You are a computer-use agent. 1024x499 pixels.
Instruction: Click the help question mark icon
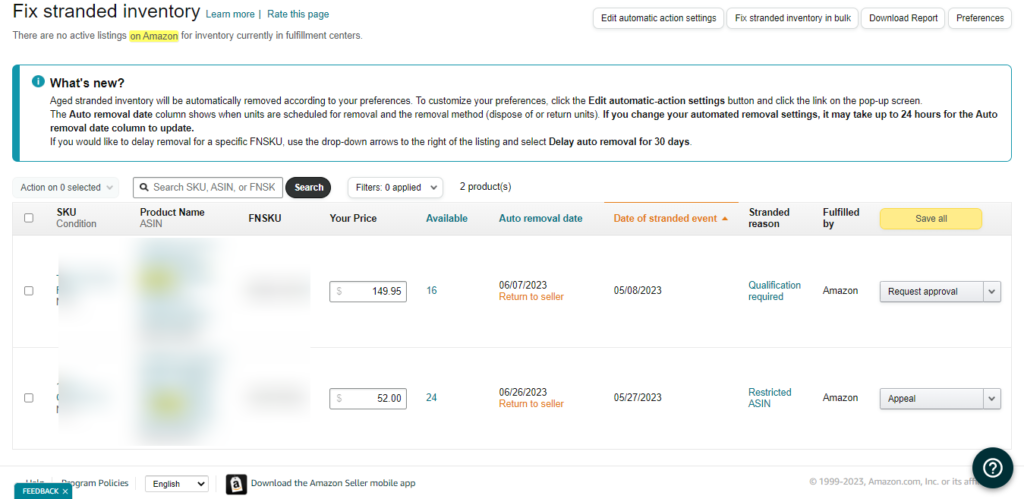pos(992,467)
